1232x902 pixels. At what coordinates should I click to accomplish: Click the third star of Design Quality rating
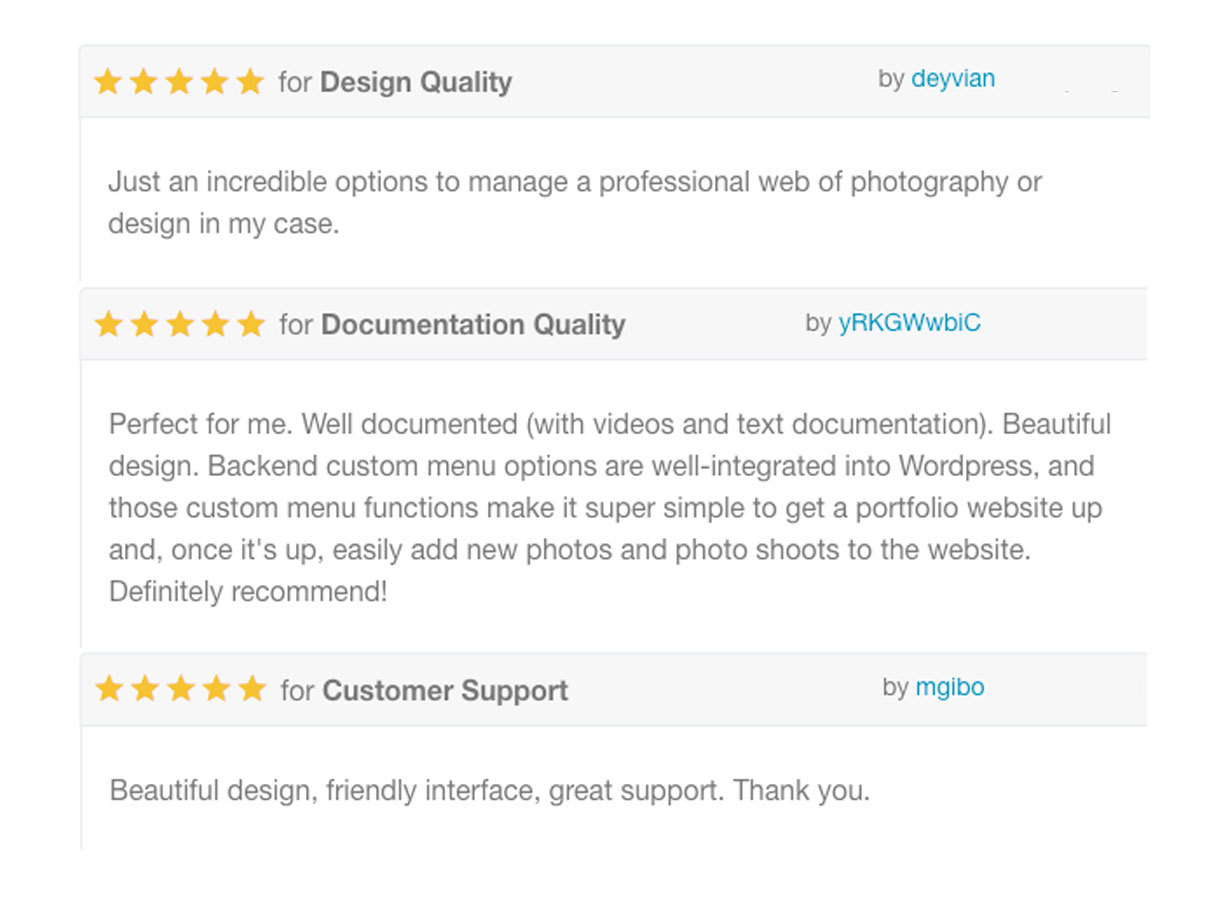click(179, 82)
